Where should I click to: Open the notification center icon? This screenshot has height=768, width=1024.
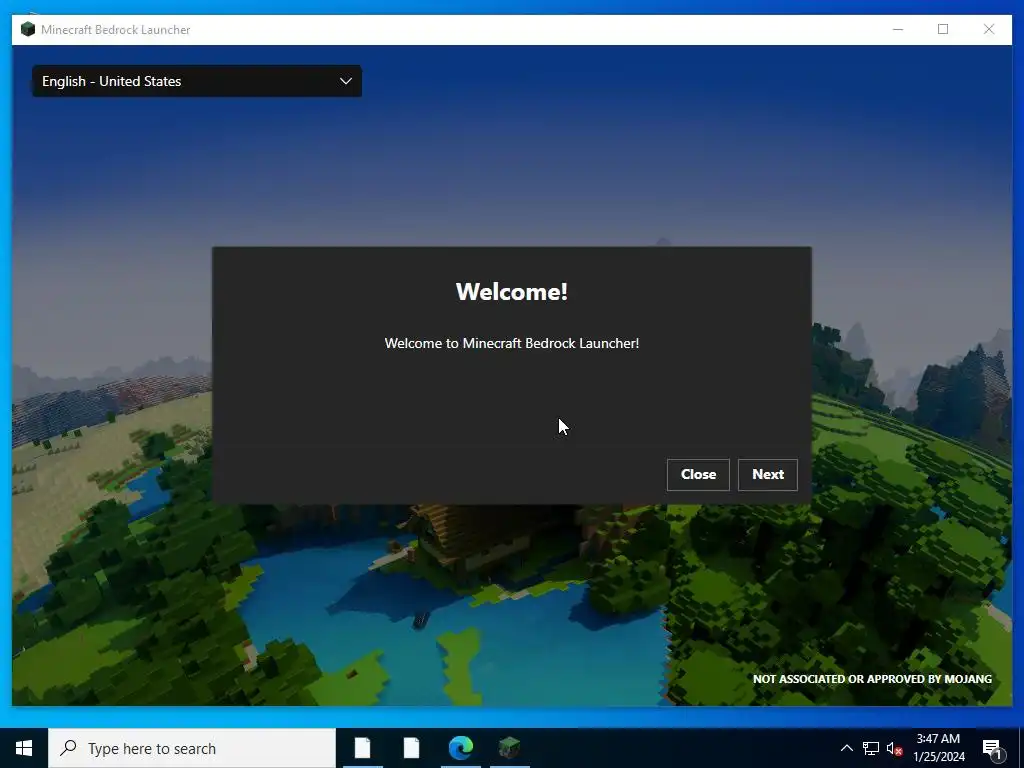992,748
